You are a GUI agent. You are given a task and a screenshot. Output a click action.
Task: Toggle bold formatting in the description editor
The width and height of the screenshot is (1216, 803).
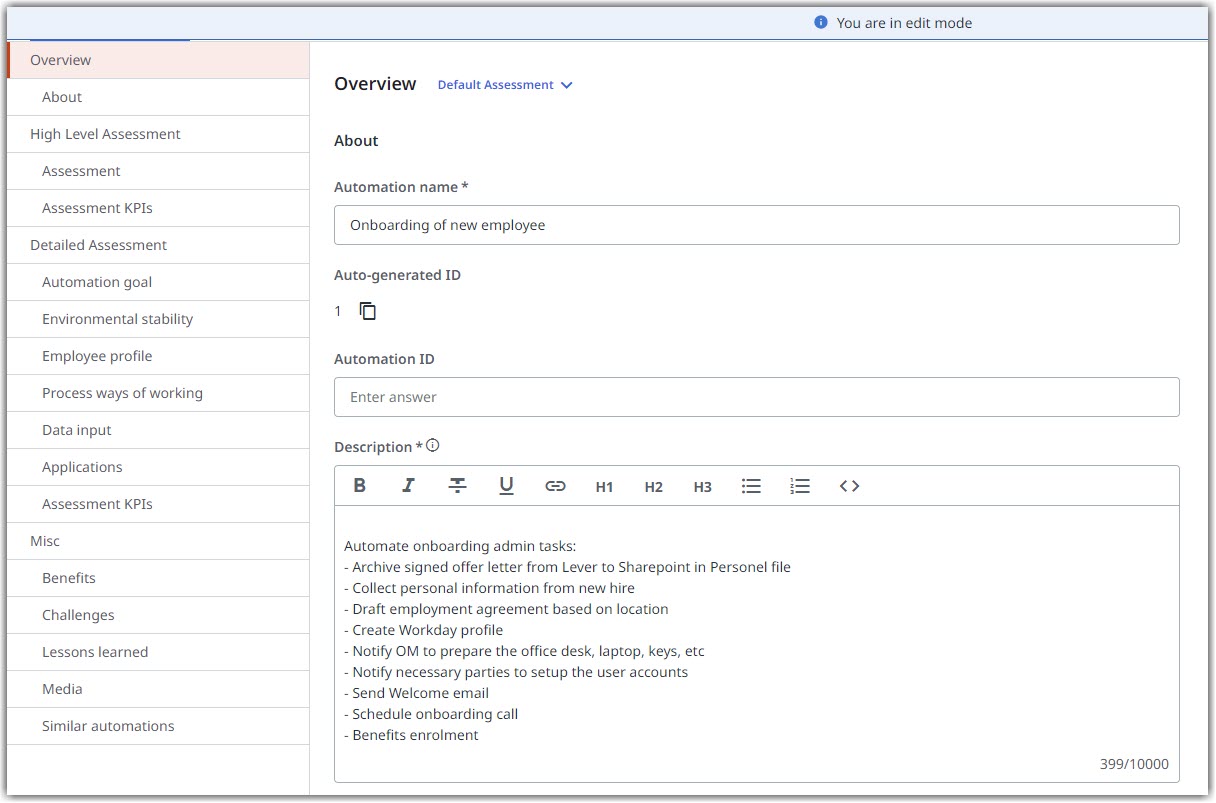pyautogui.click(x=359, y=486)
